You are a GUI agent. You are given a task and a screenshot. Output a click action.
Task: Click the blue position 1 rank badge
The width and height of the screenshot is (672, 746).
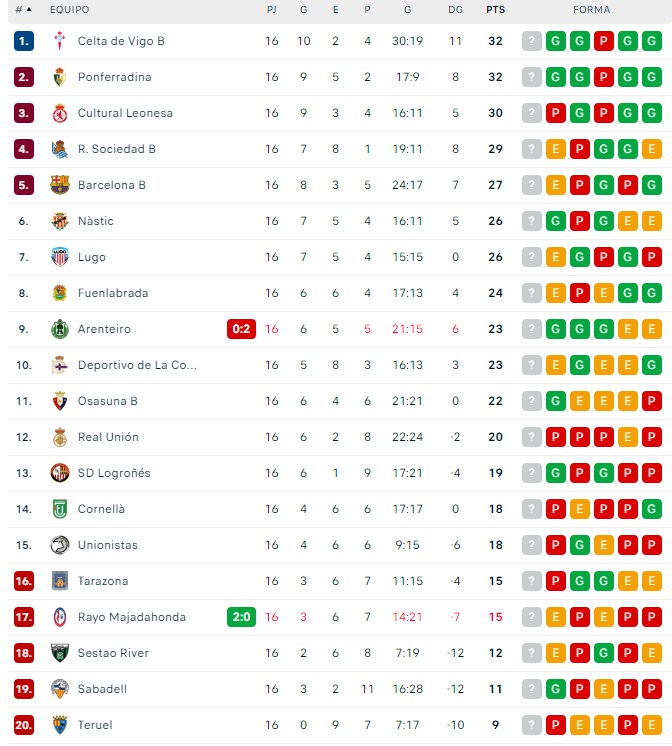[24, 41]
